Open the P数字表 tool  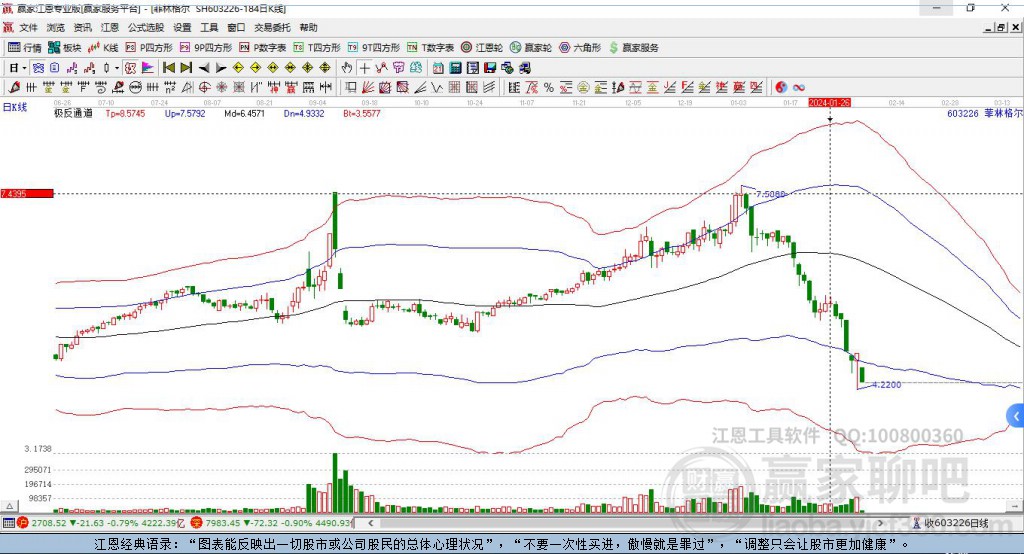[x=263, y=48]
